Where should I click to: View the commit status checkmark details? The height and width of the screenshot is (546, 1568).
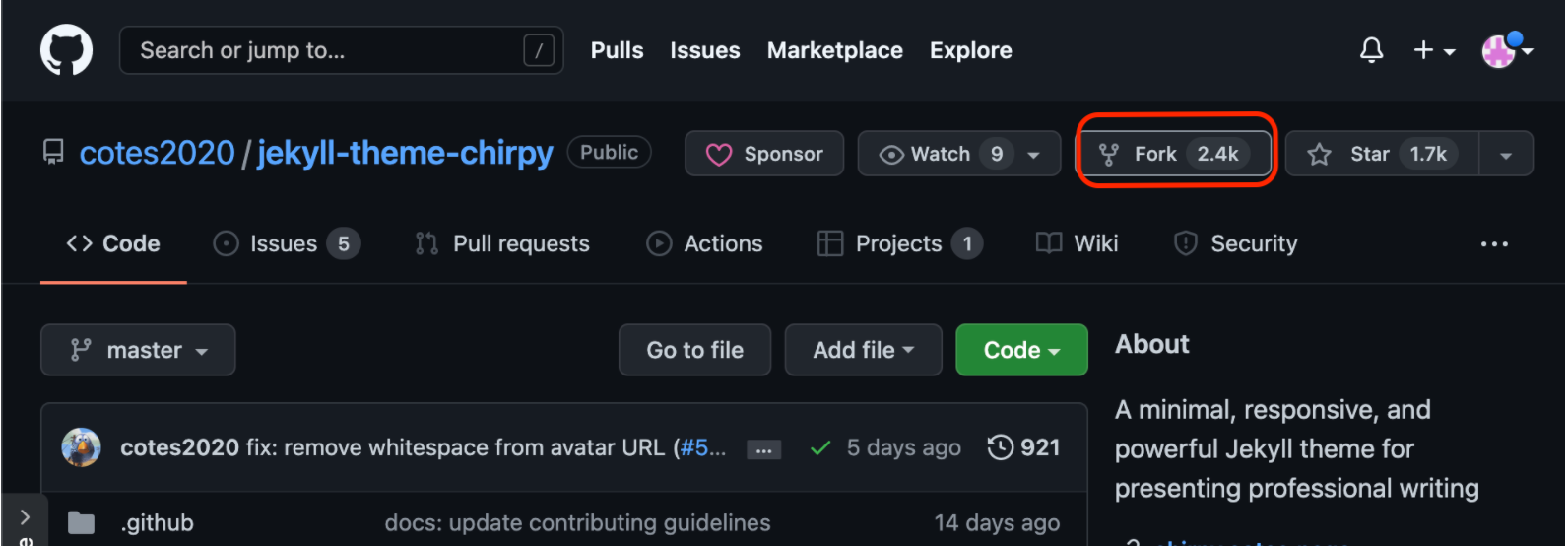[x=819, y=448]
